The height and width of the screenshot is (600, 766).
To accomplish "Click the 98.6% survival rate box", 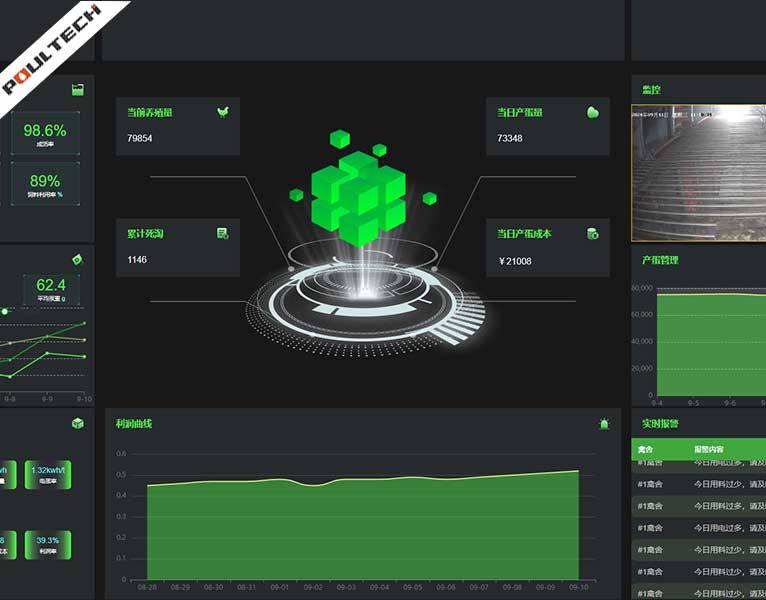I will (x=45, y=133).
